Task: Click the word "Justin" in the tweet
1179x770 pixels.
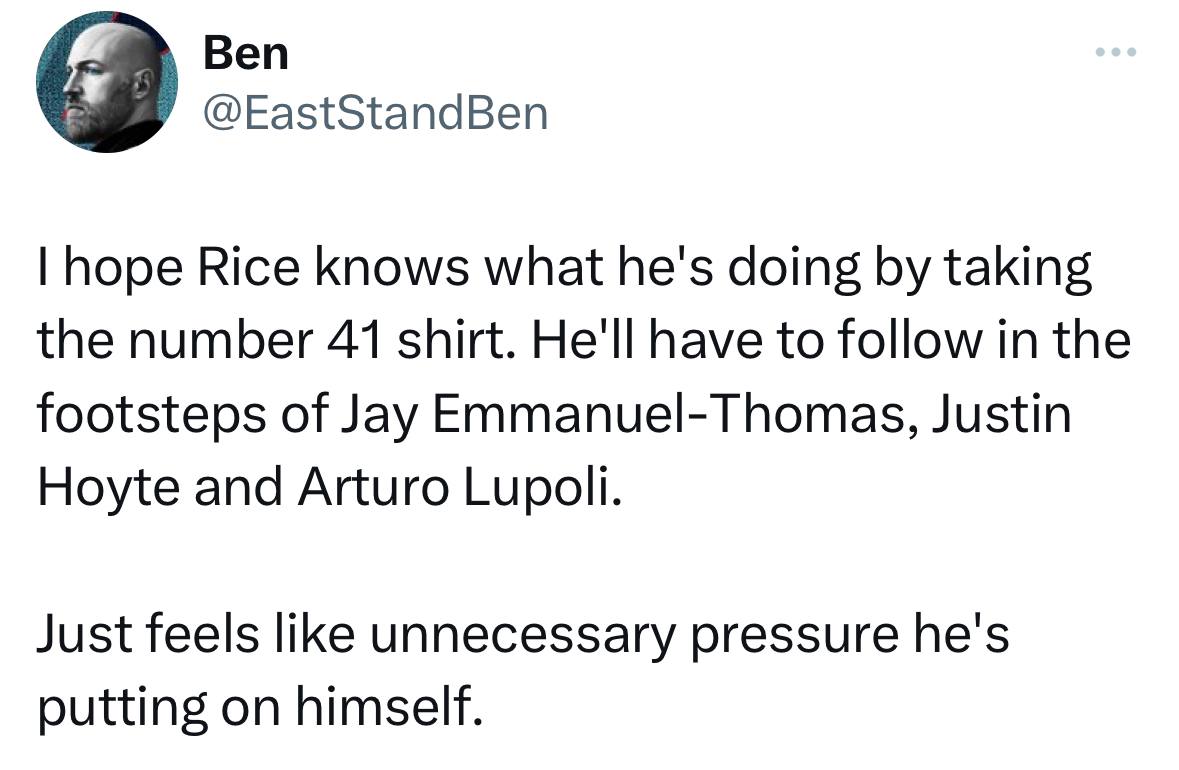Action: coord(1000,415)
